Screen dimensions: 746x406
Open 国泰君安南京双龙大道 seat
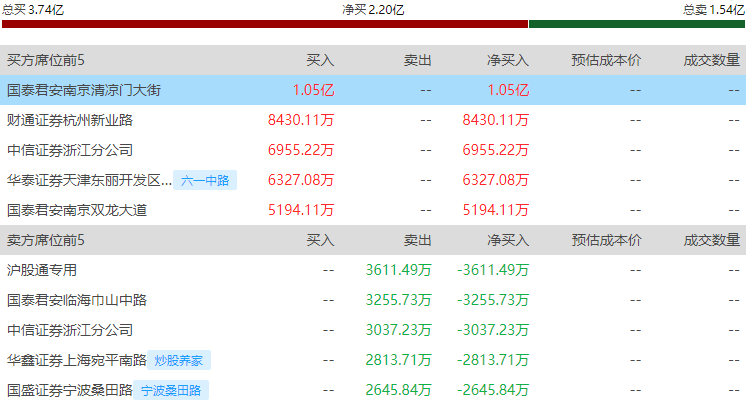click(77, 210)
